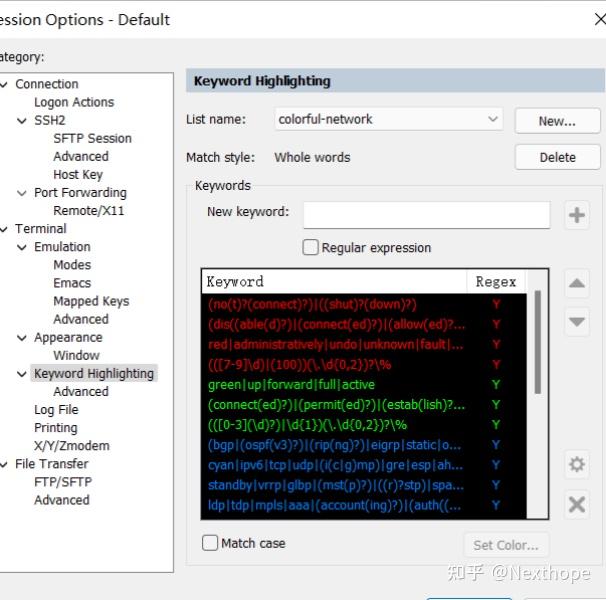
Task: Click the New... list button
Action: (x=557, y=121)
